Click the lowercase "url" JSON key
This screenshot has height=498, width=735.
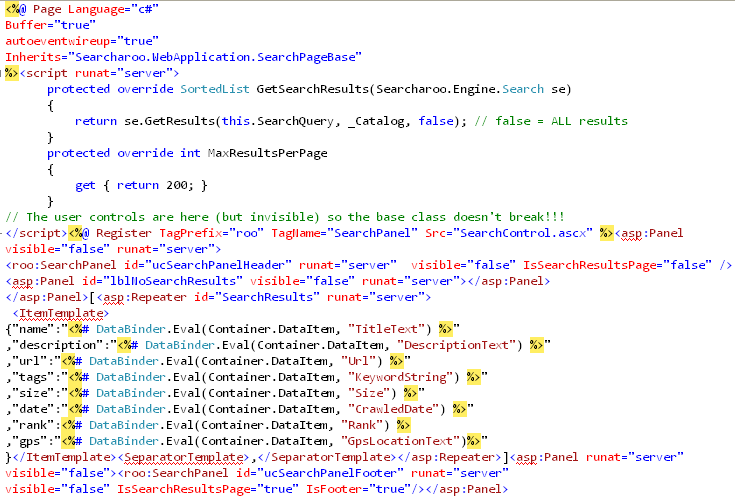pos(33,361)
